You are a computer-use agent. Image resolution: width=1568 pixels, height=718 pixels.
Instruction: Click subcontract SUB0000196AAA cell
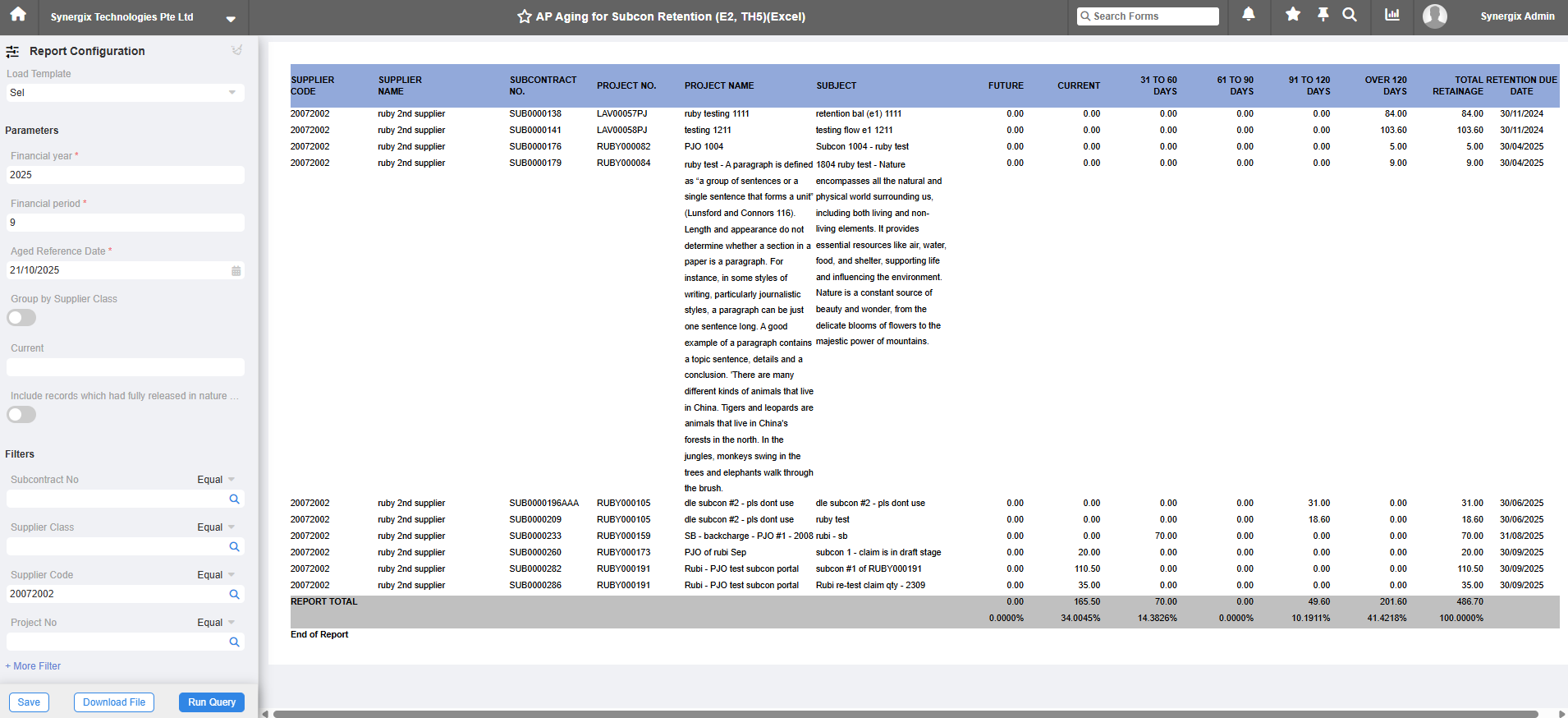[543, 504]
